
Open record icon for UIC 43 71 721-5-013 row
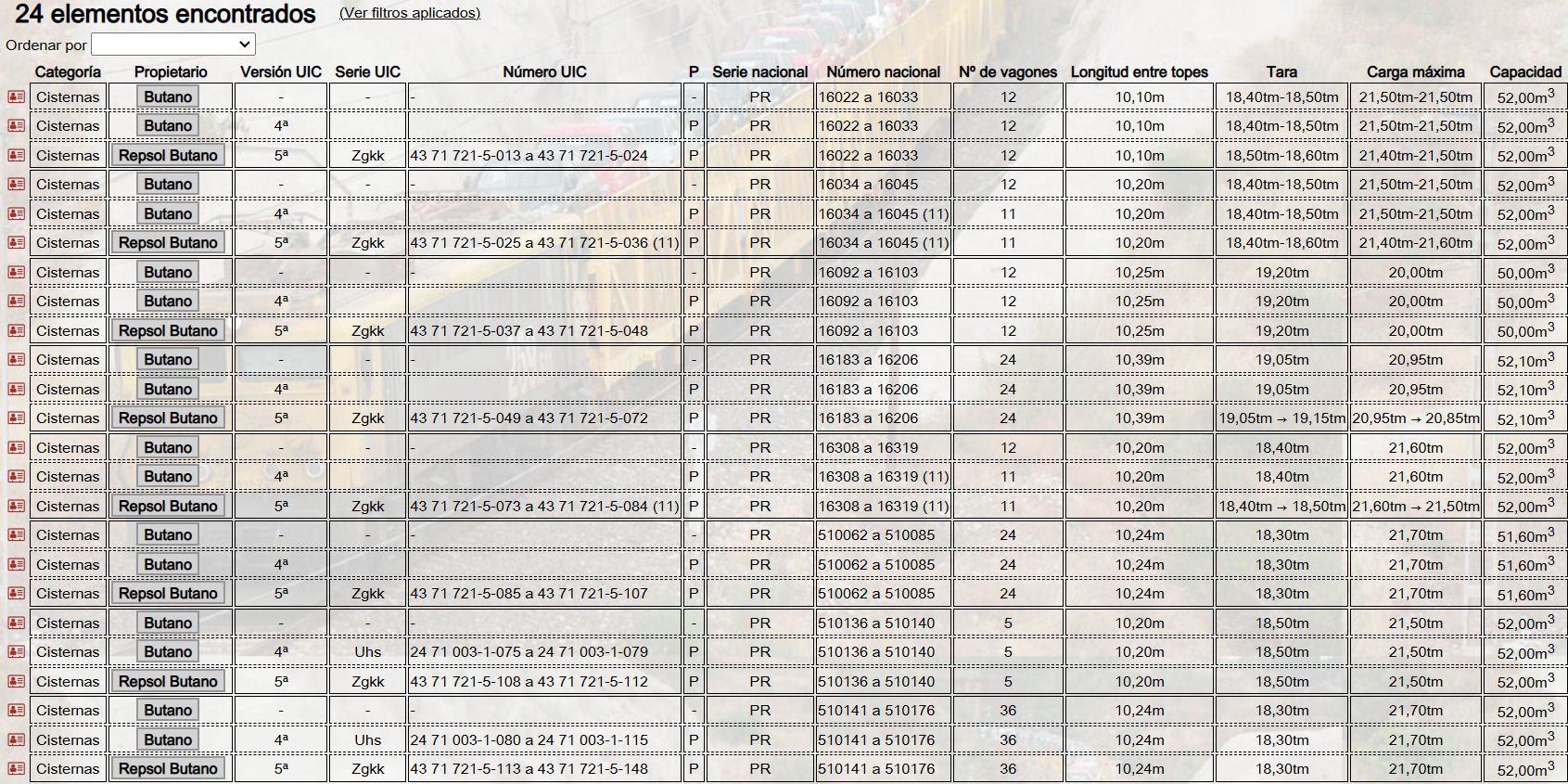pos(17,155)
